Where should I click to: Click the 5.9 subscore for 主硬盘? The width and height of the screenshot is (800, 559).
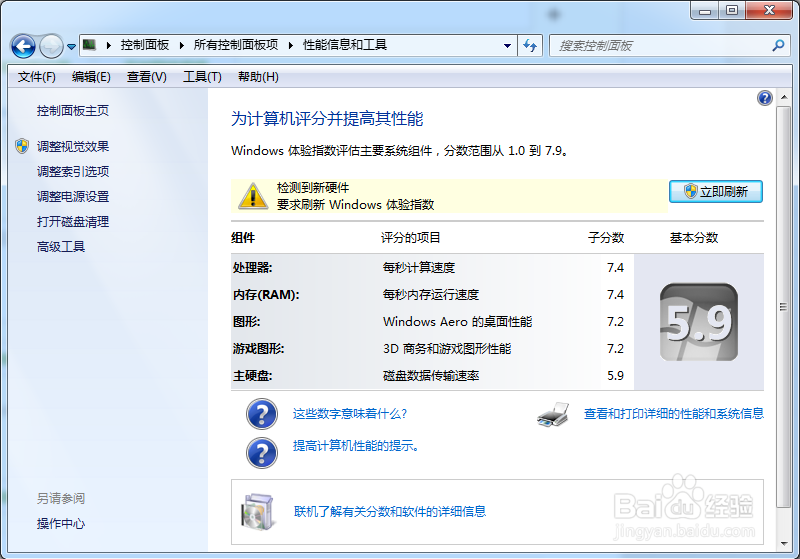click(615, 376)
